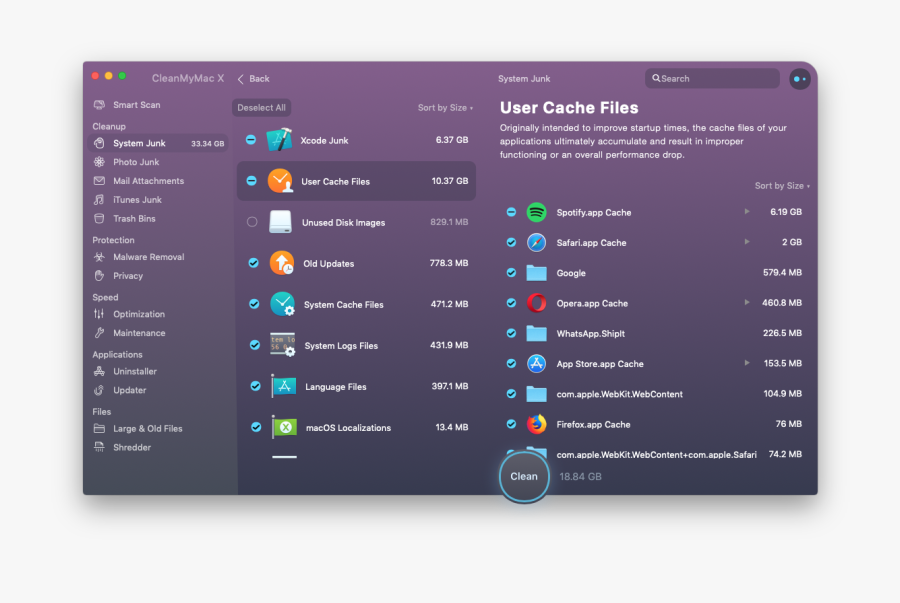This screenshot has width=900, height=603.
Task: Click the Opera.app Cache icon
Action: (537, 303)
